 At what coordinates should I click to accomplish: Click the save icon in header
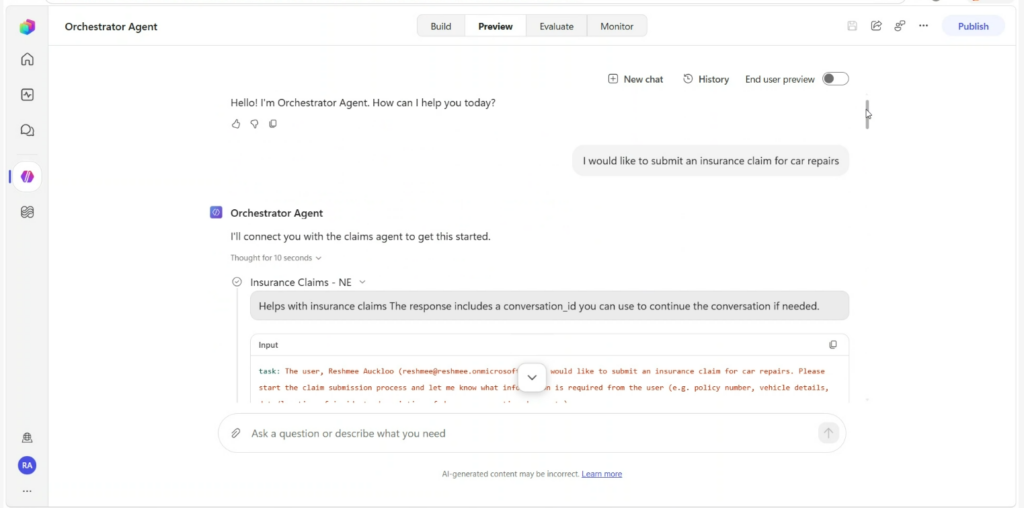click(852, 26)
